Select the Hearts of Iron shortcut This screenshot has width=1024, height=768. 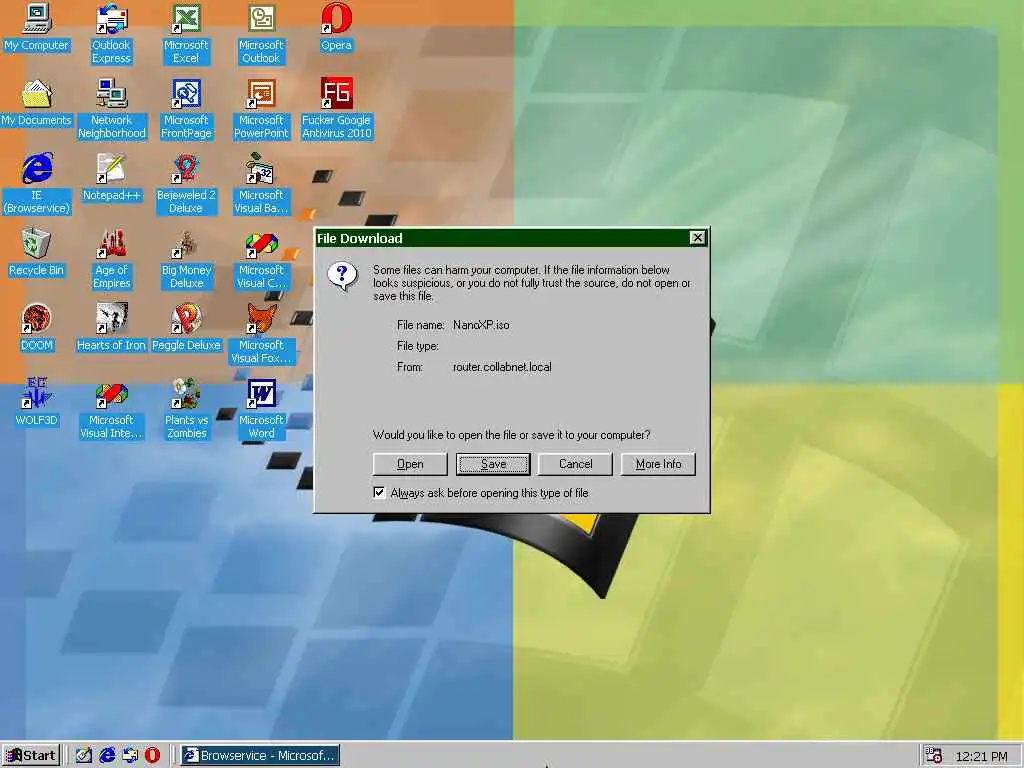pos(112,328)
